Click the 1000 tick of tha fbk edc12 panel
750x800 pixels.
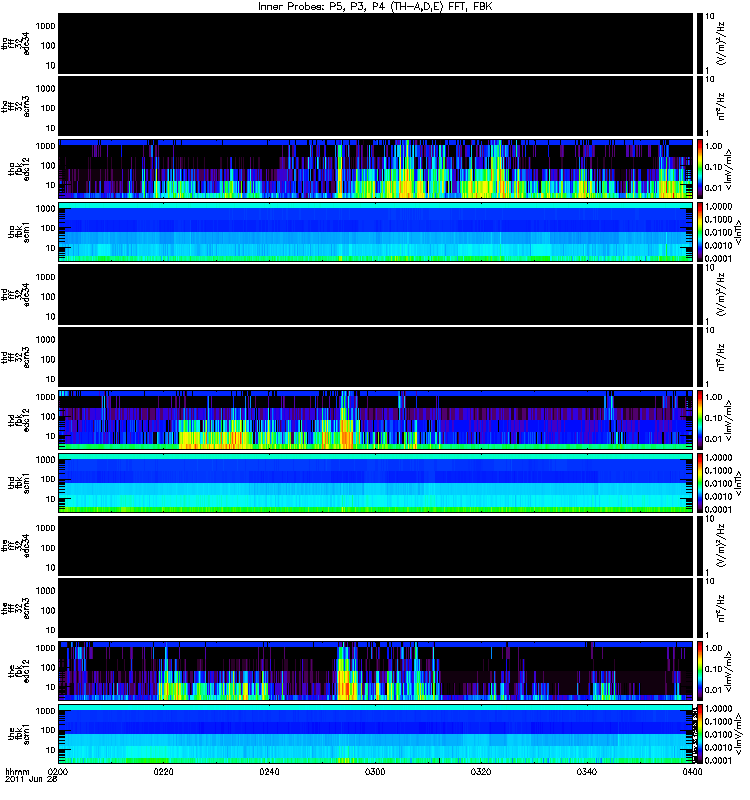click(x=45, y=146)
